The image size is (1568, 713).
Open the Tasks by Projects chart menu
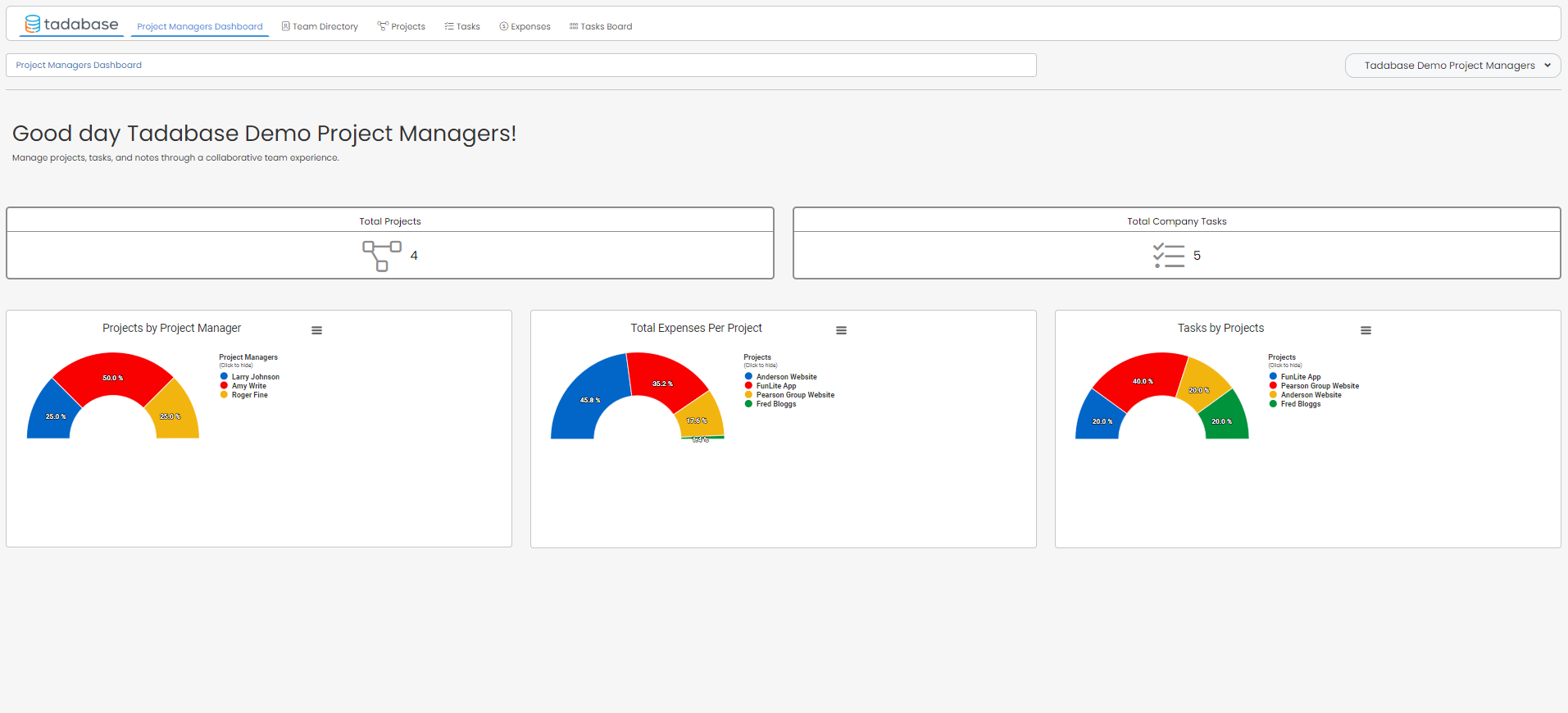(1366, 330)
